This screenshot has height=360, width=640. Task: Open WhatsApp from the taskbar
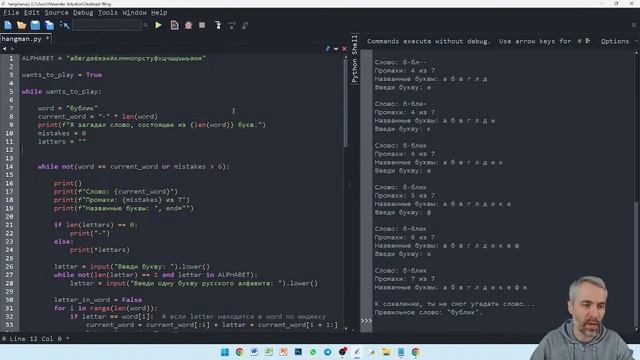pos(313,352)
